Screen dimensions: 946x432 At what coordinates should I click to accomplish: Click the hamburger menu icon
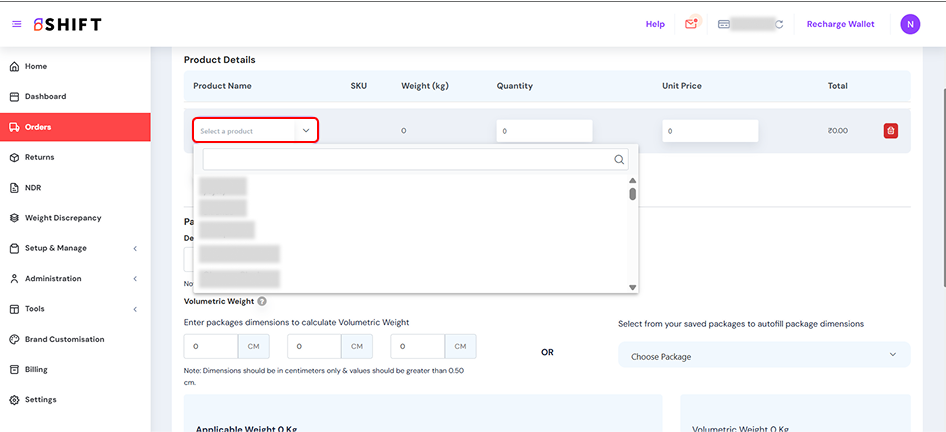(x=16, y=24)
